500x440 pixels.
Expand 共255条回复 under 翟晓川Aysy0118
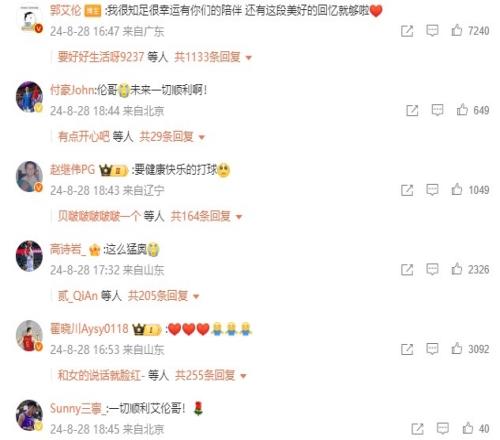(211, 376)
